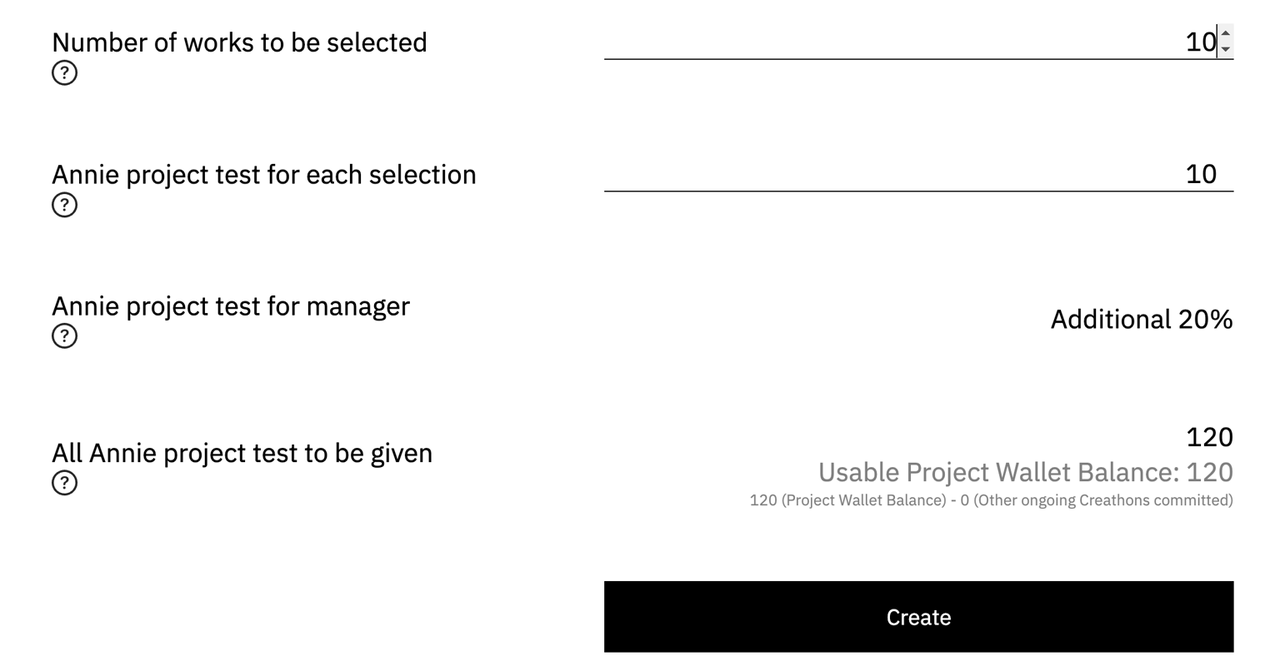Screen dimensions: 1280x671
Task: Click the underline below Number of works field
Action: [x=918, y=59]
